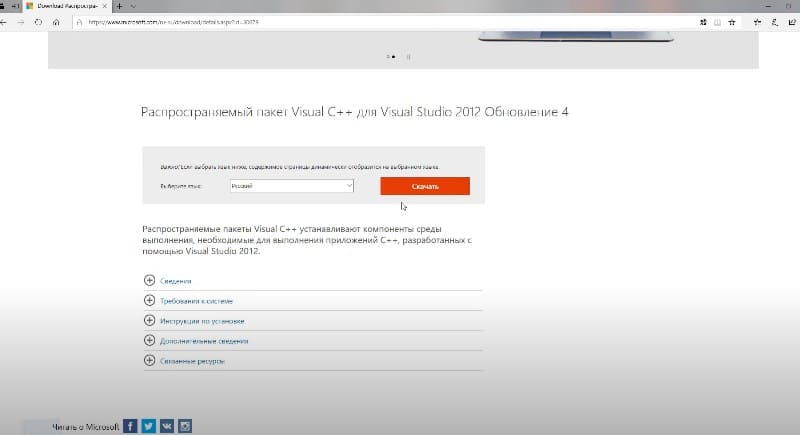Open Microsoft Twitter page icon
The width and height of the screenshot is (800, 435).
(x=148, y=426)
